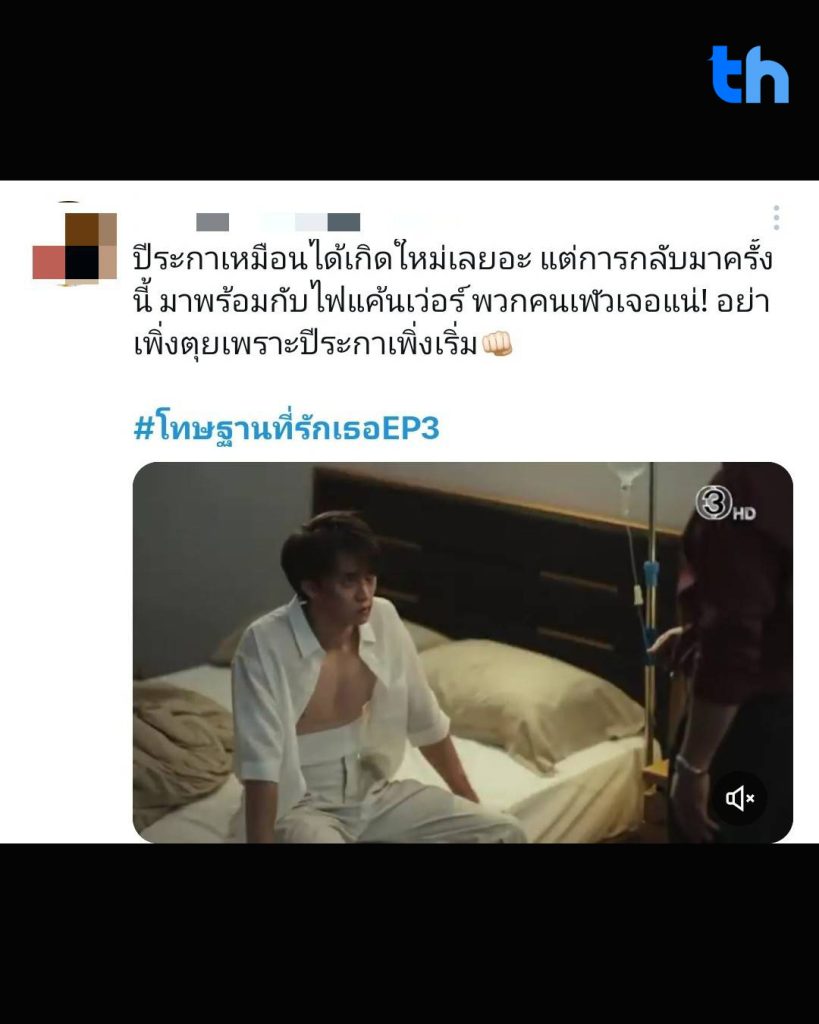The width and height of the screenshot is (819, 1024).
Task: Unmute the video with the speaker icon
Action: point(740,797)
